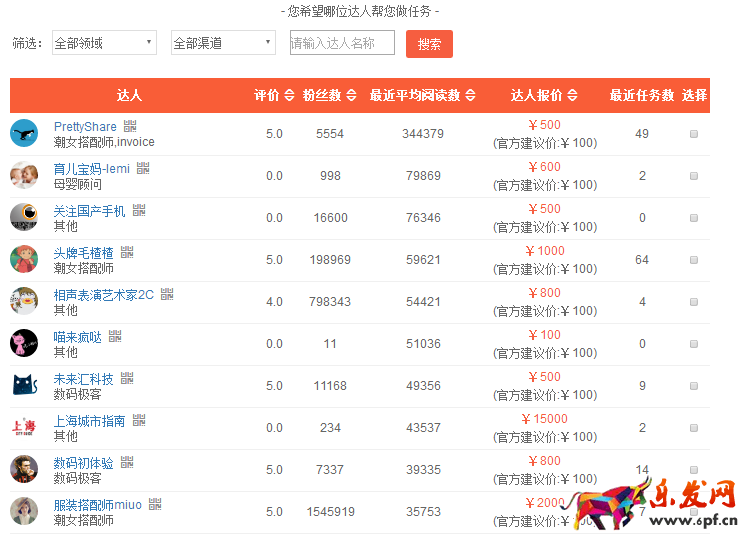Sort by 粉丝数 column arrows

351,96
